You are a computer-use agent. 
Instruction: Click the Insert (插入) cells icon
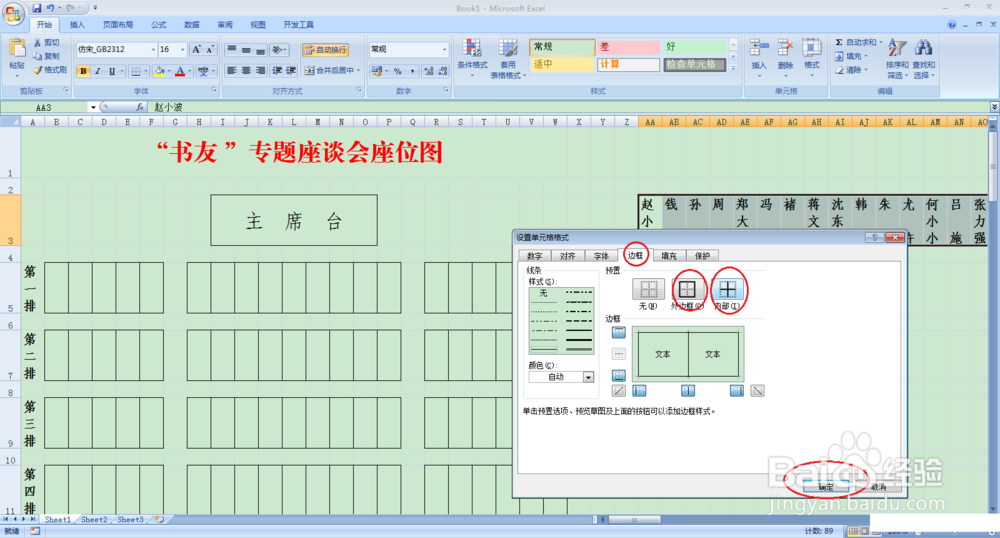click(759, 49)
